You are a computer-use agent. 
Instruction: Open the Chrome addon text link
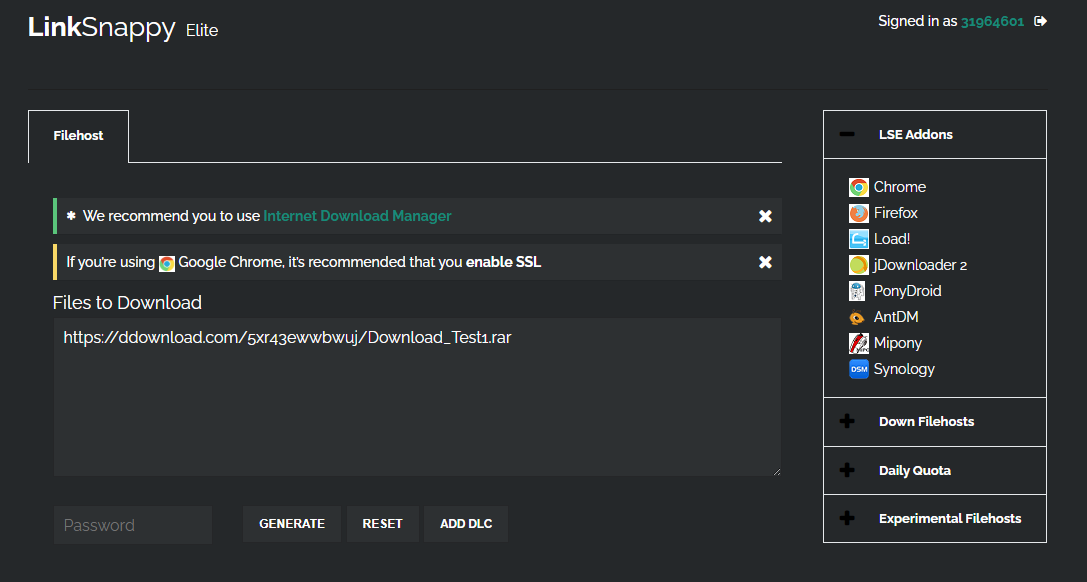900,187
